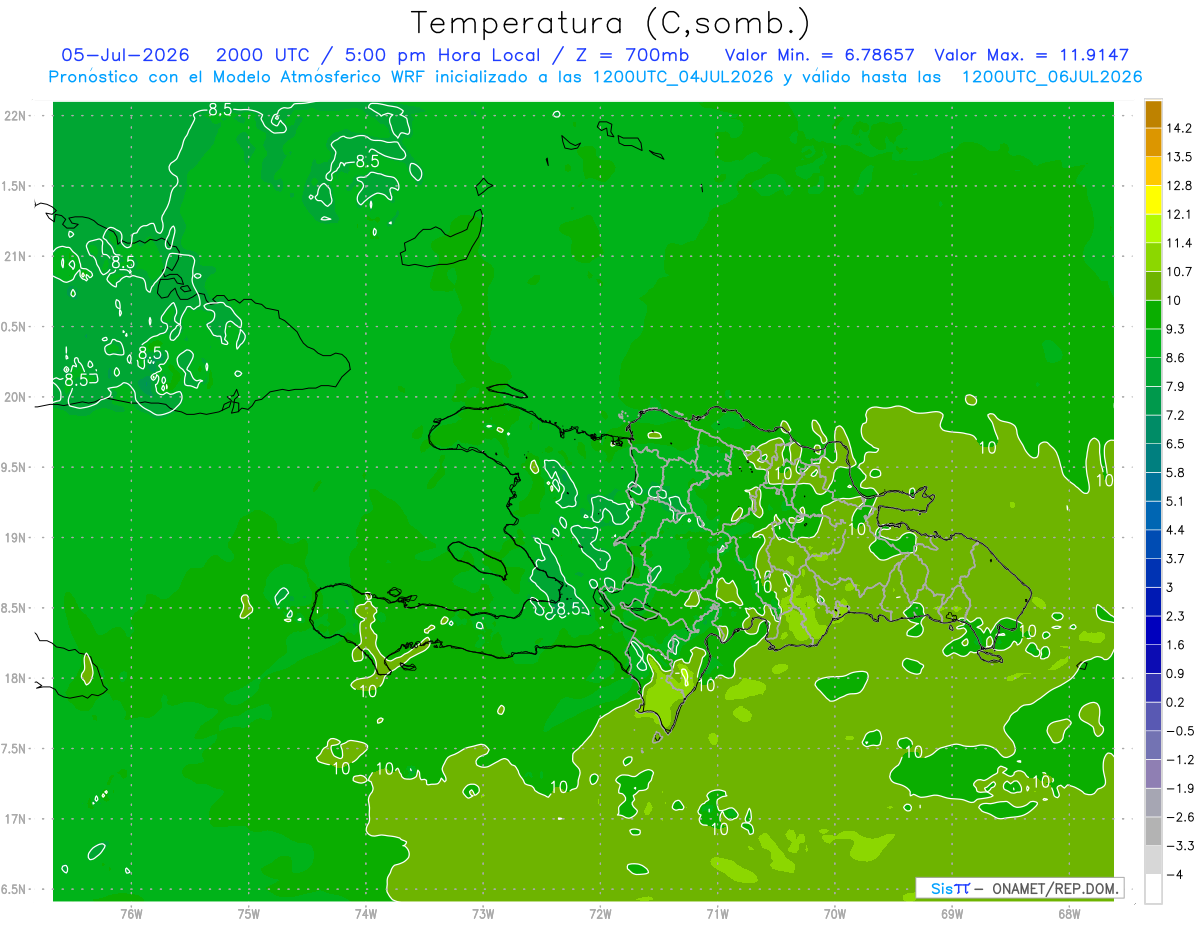Pick the white band below -4 on scale
This screenshot has height=927, width=1200.
pos(1153,889)
